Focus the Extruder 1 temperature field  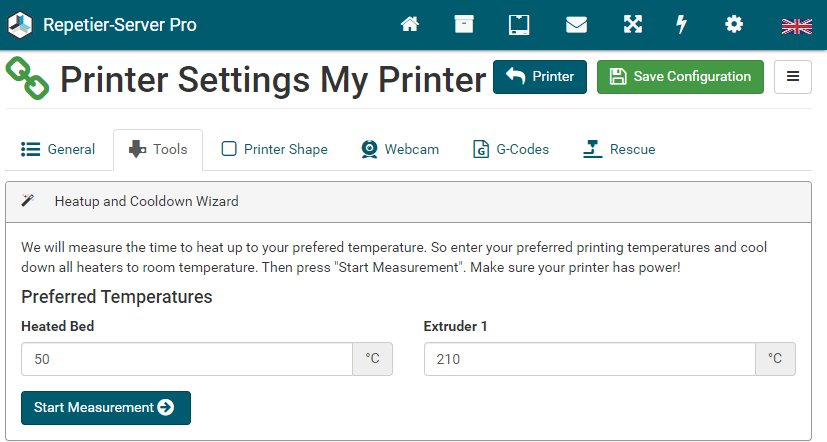pos(589,359)
